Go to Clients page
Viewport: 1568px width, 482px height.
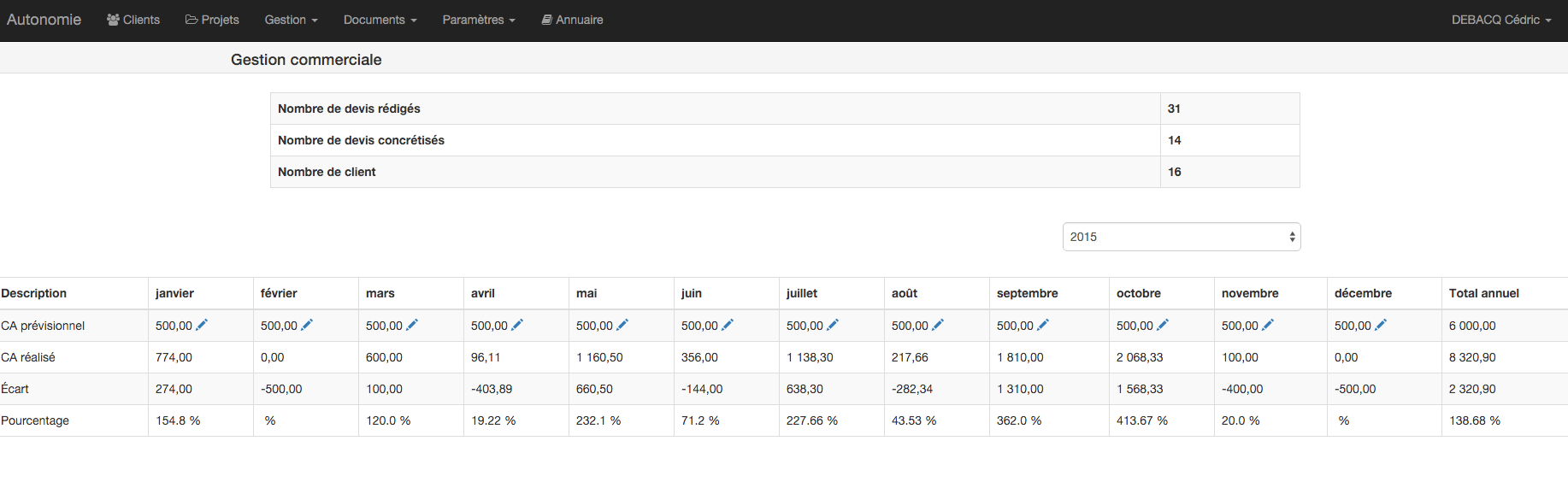(133, 20)
